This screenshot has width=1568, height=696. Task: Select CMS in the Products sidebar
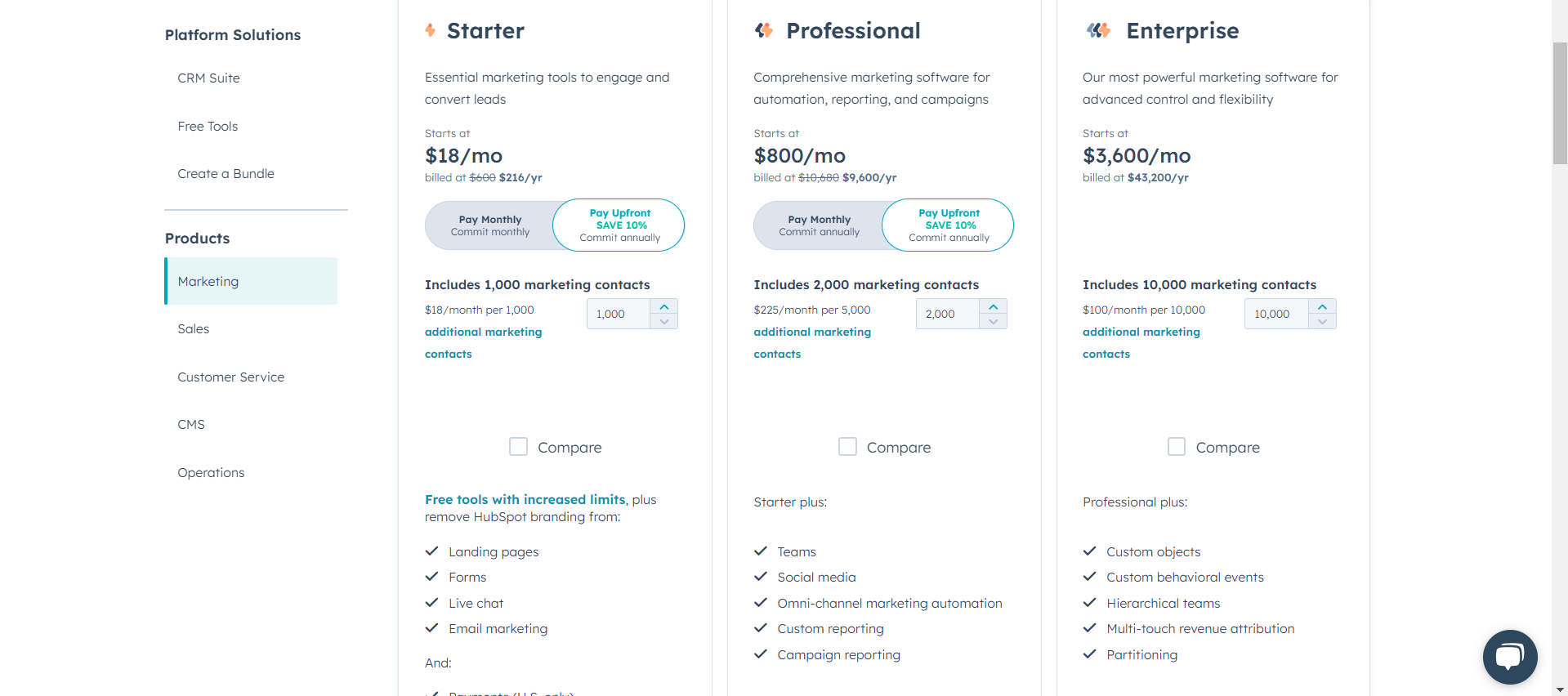(x=190, y=424)
